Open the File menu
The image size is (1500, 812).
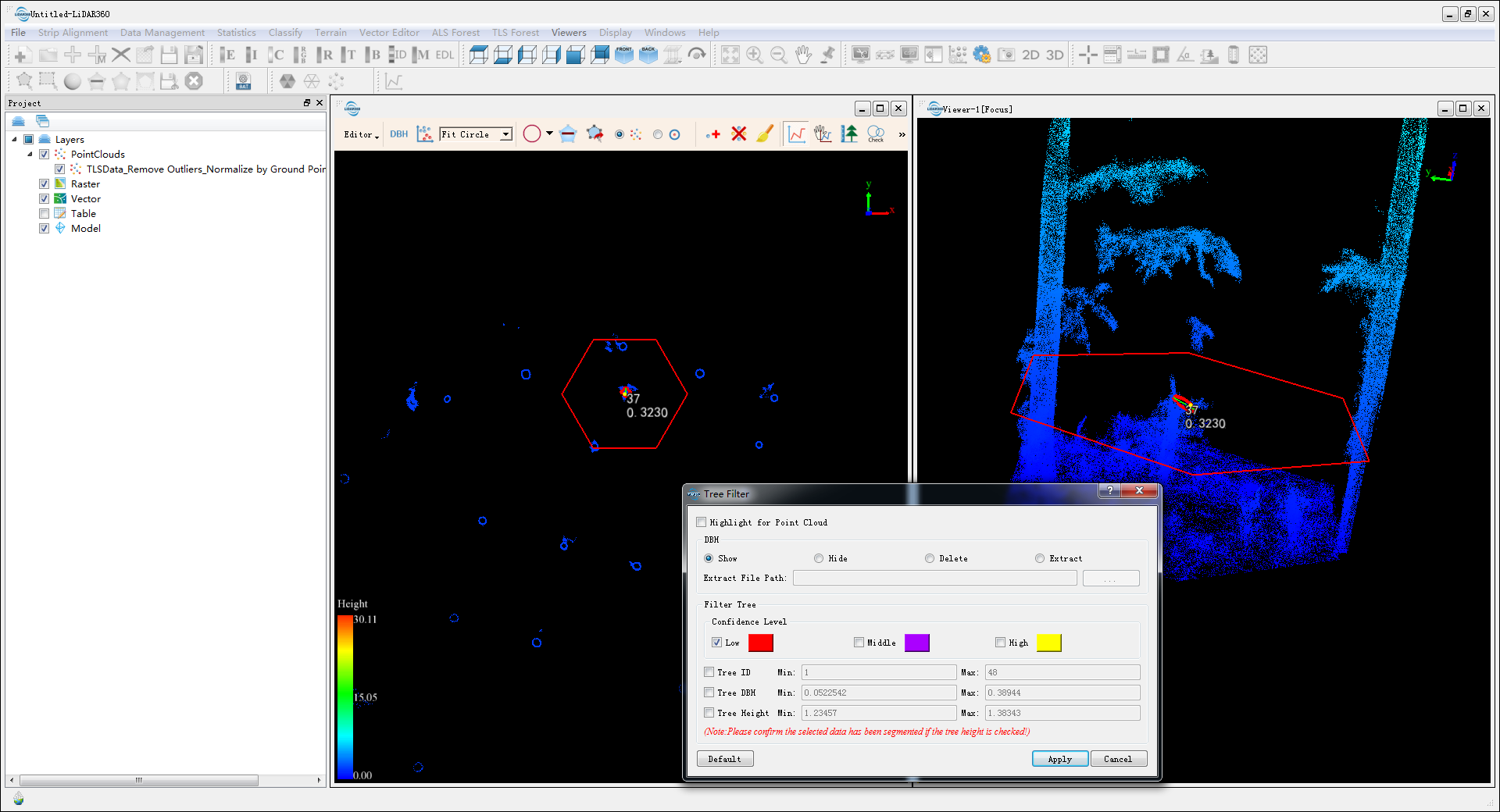18,33
